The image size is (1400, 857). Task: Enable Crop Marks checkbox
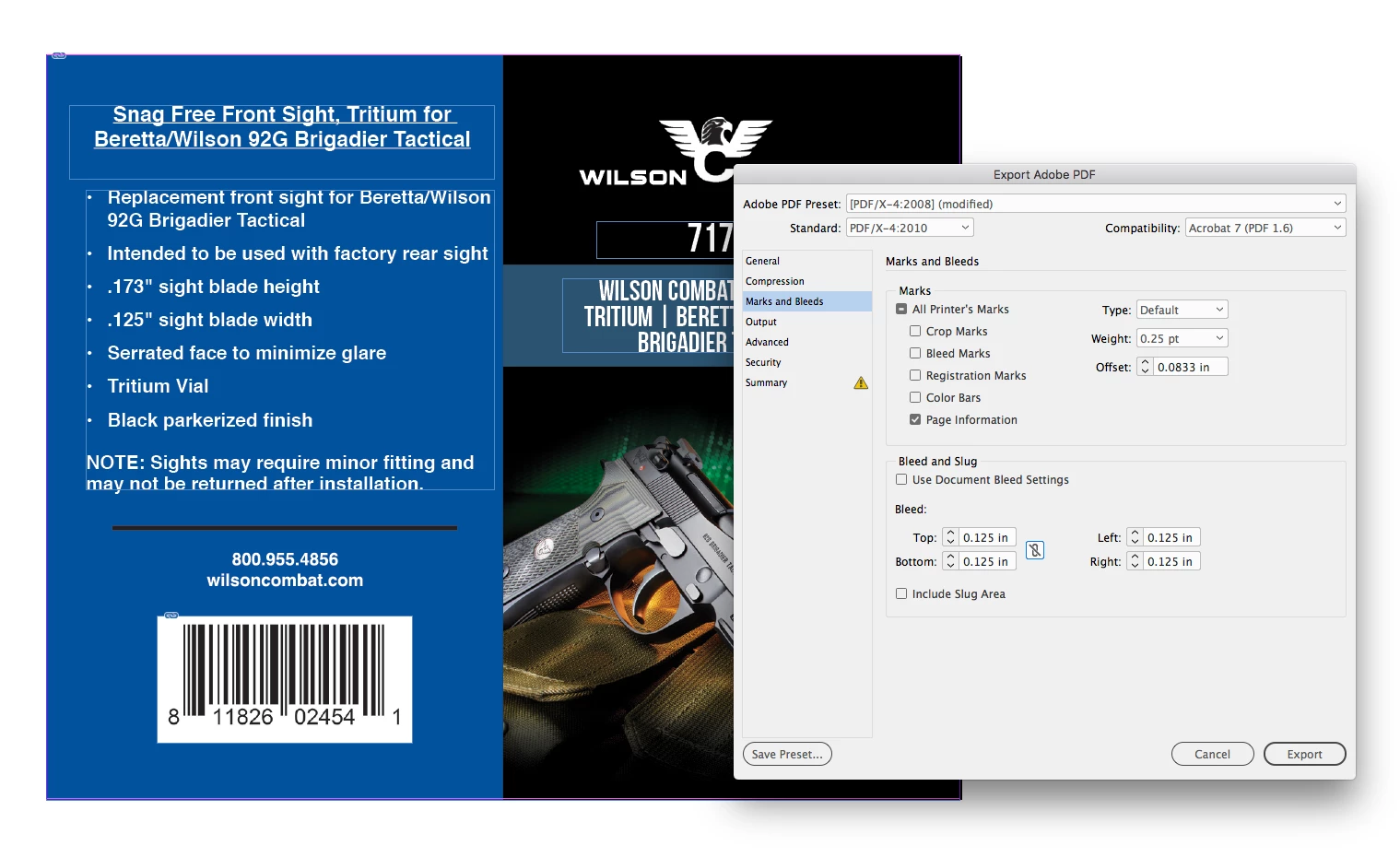pos(915,332)
